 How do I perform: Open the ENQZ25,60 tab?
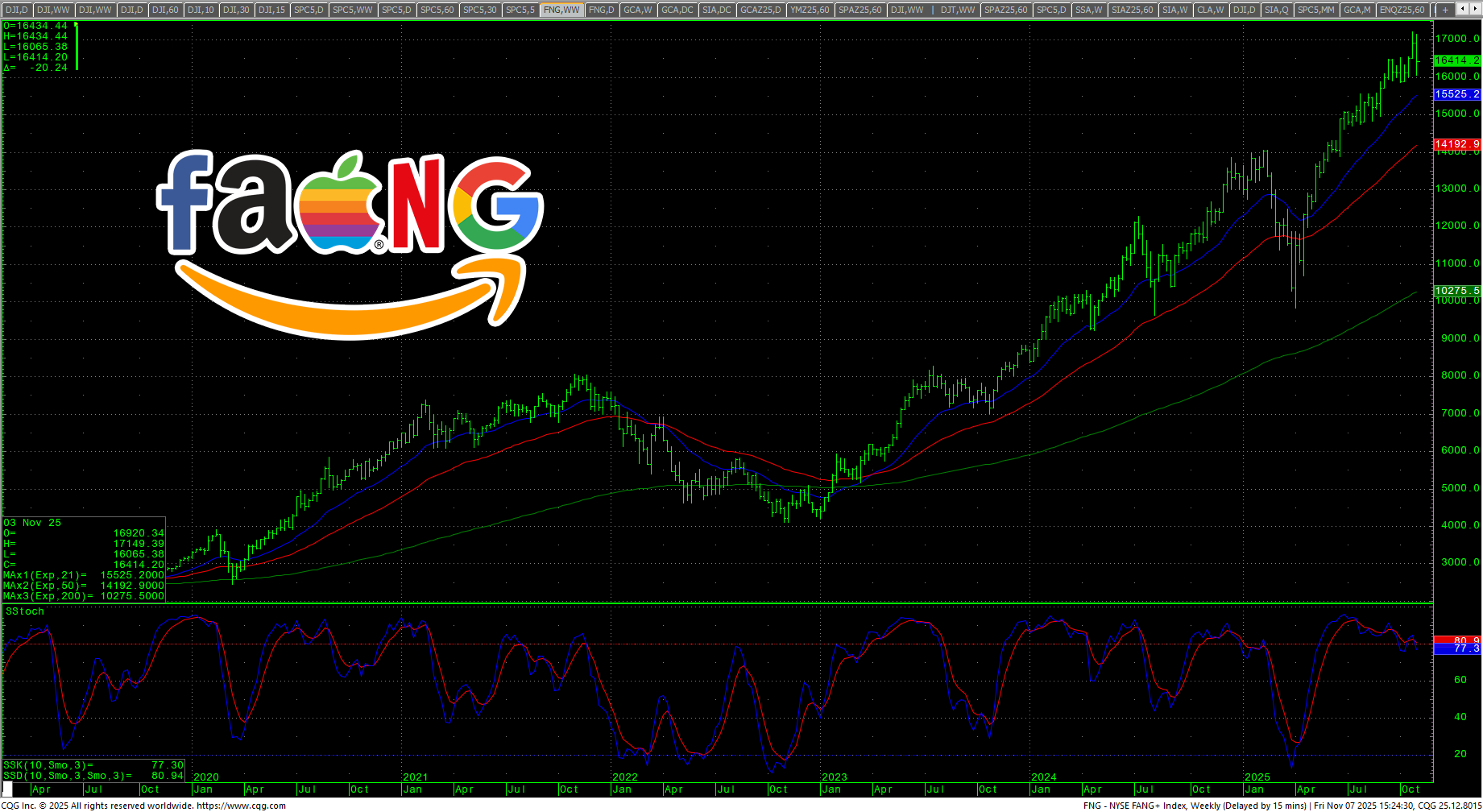[1402, 10]
